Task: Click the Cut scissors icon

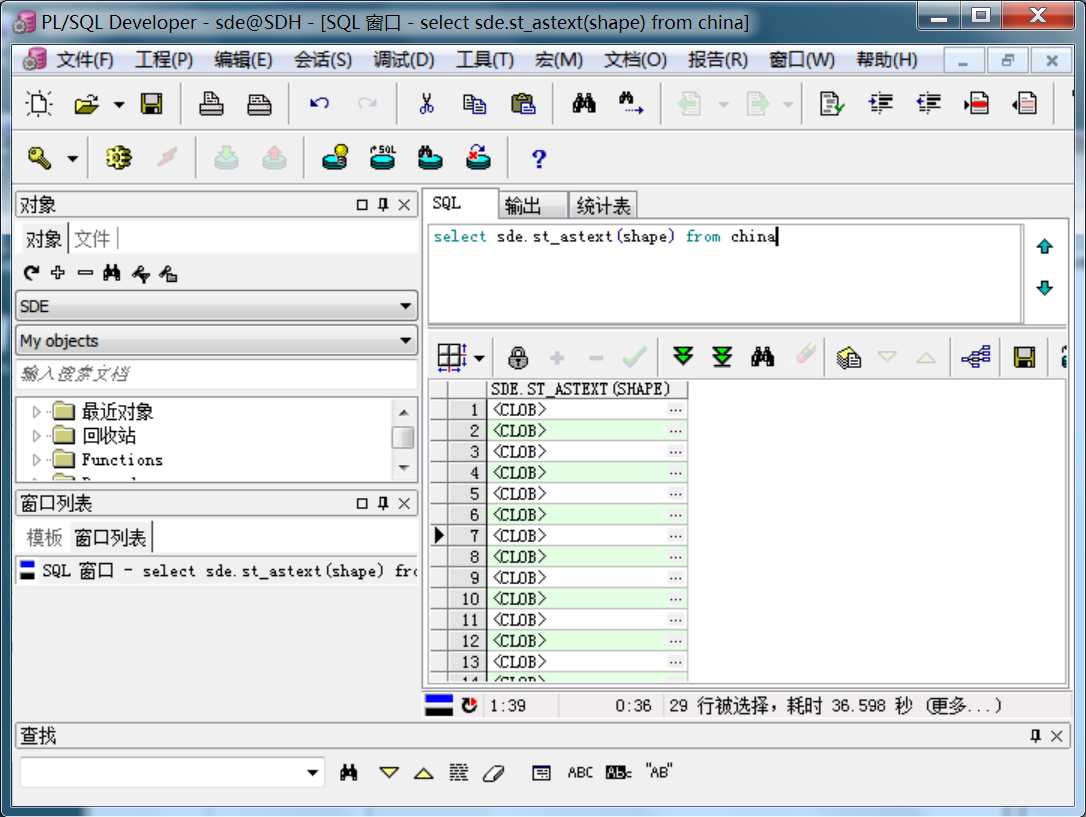Action: point(427,104)
